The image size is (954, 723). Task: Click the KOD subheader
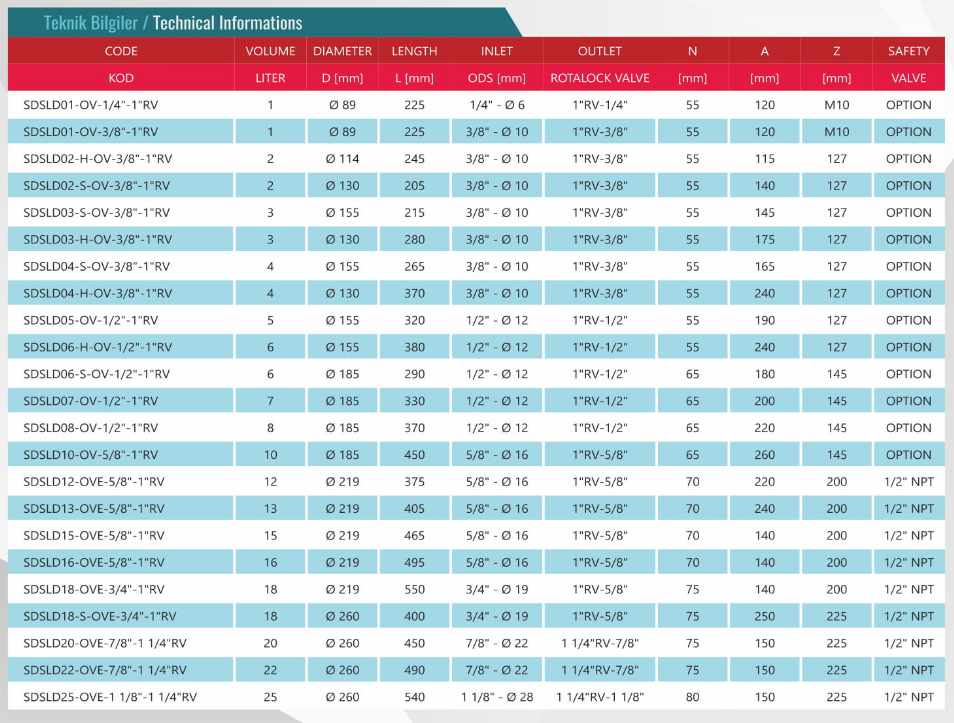pyautogui.click(x=121, y=78)
